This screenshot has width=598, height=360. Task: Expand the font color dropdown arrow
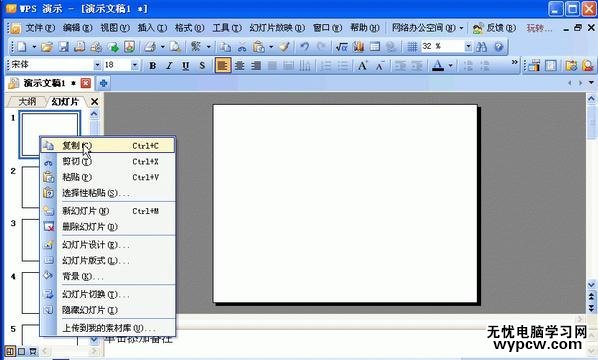(x=450, y=66)
